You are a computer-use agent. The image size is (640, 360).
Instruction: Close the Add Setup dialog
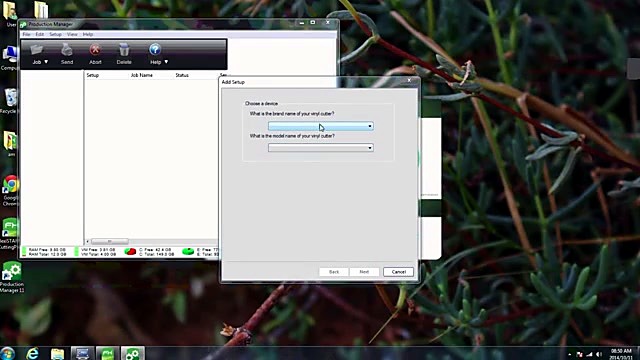pos(409,80)
